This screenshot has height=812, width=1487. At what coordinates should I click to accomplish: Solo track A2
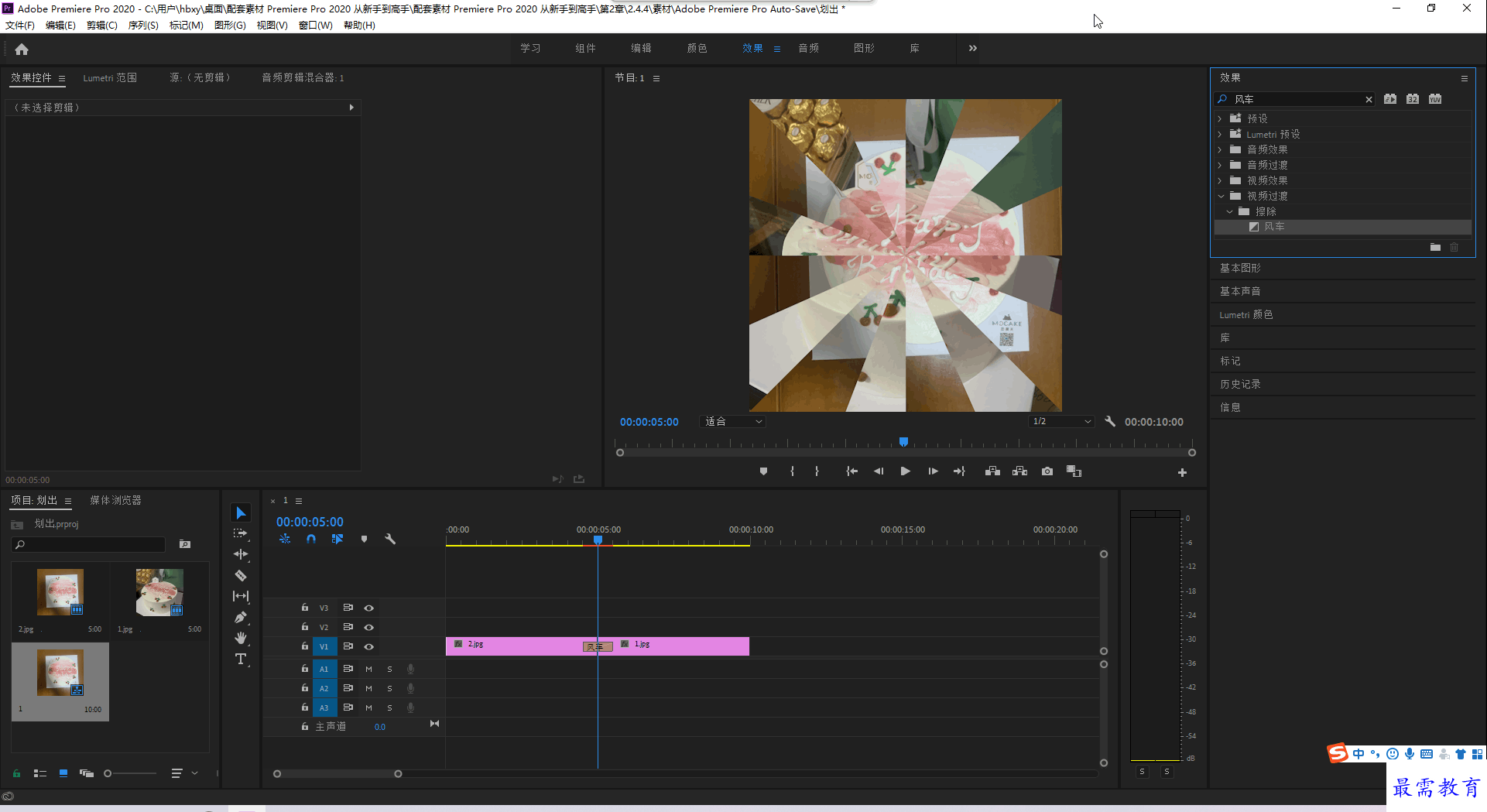tap(389, 688)
